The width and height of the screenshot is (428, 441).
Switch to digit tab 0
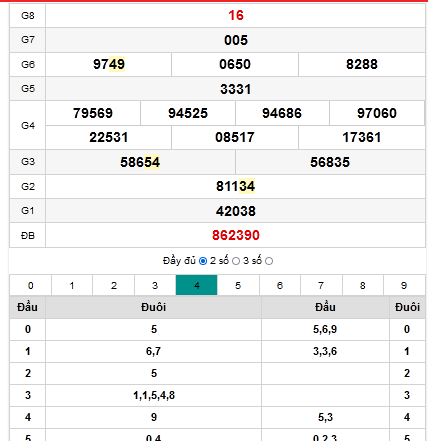[30, 285]
